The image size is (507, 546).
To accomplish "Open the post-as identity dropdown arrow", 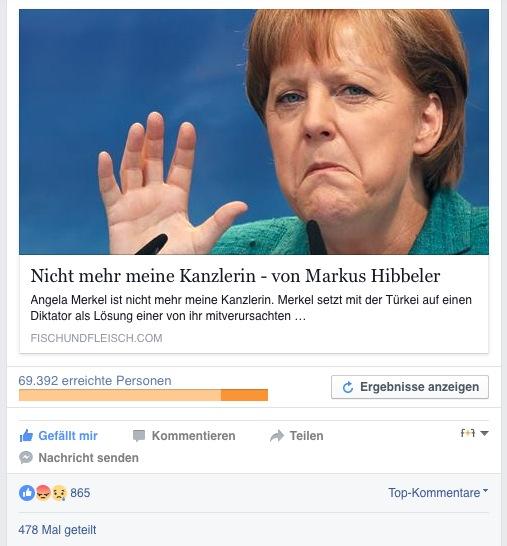I will pos(484,433).
